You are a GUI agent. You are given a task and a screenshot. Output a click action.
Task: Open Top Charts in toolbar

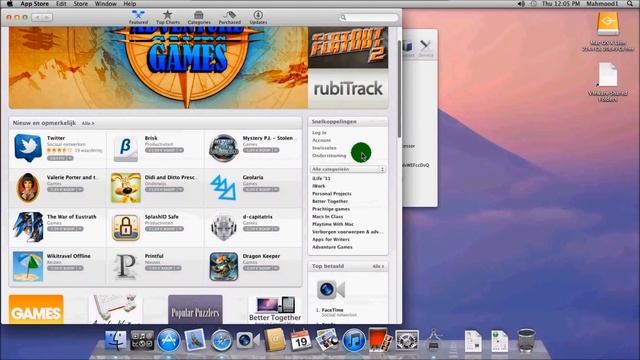(x=167, y=17)
